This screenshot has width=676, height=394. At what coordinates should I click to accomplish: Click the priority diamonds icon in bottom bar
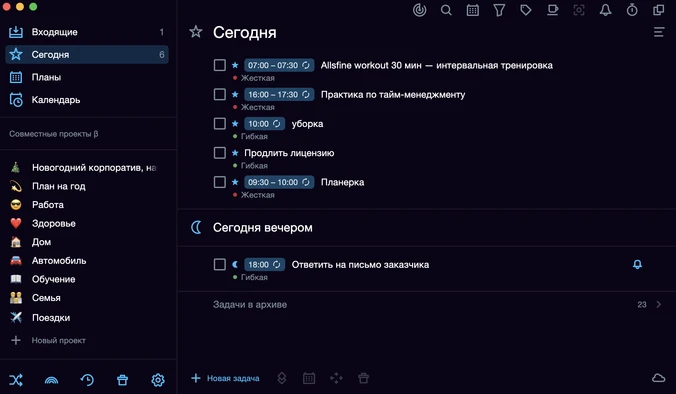tap(282, 378)
